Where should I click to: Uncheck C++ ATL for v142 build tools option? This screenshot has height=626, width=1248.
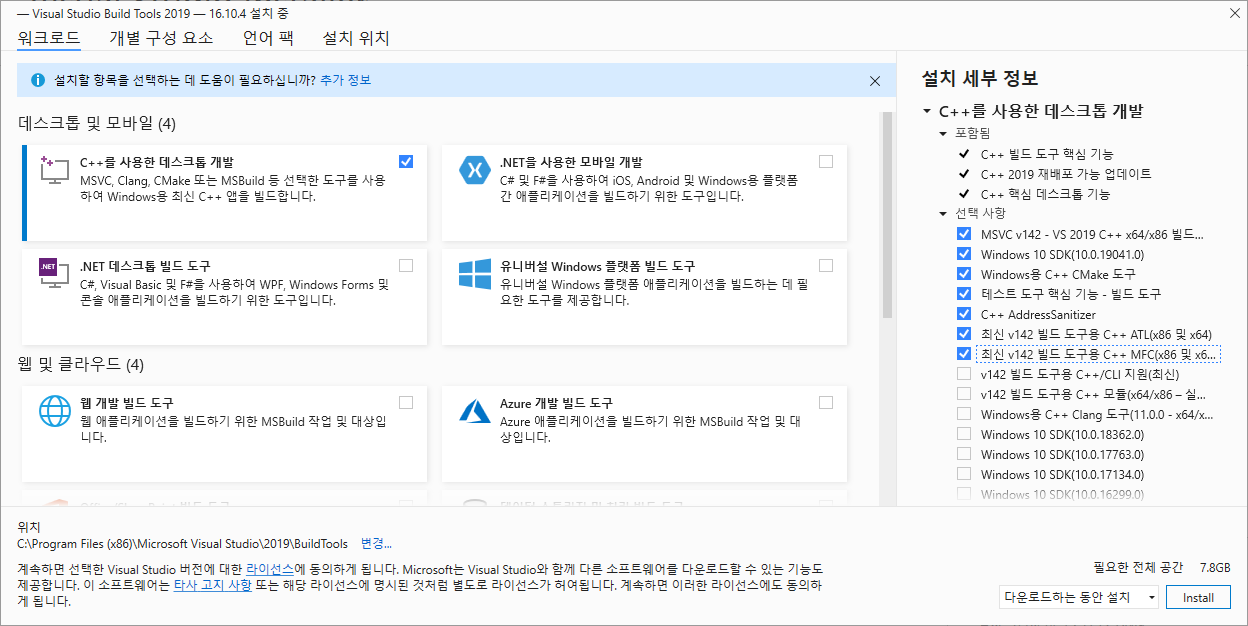pyautogui.click(x=964, y=334)
